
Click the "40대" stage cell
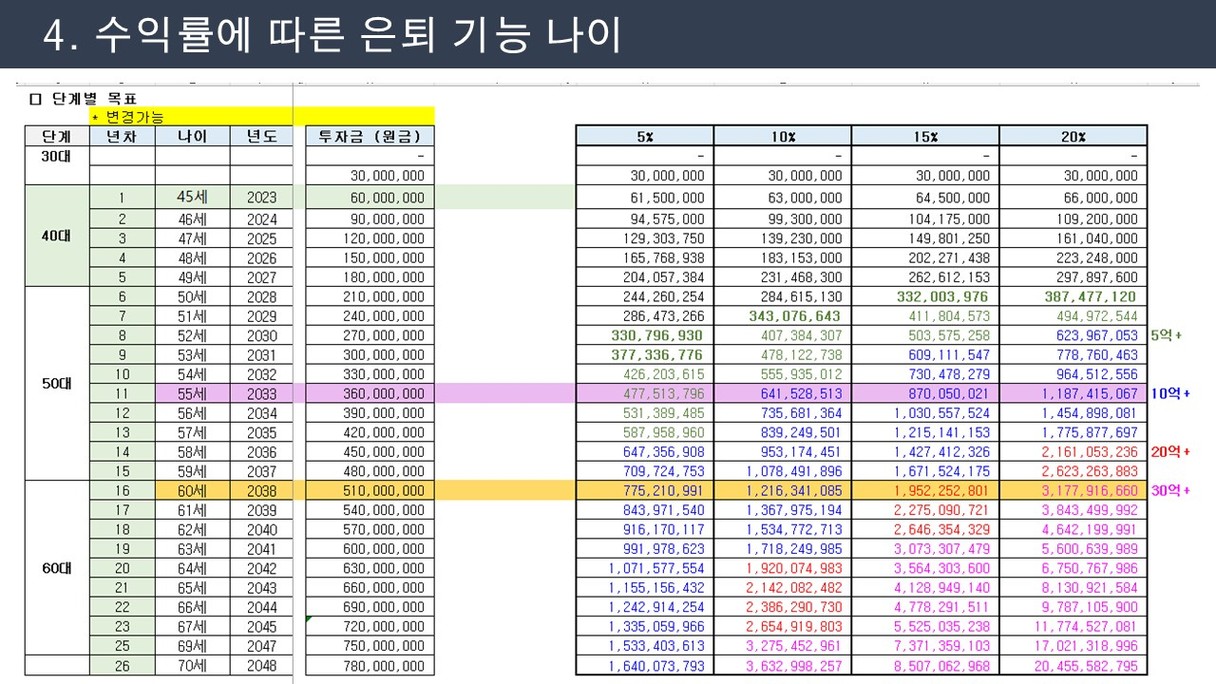pos(57,237)
